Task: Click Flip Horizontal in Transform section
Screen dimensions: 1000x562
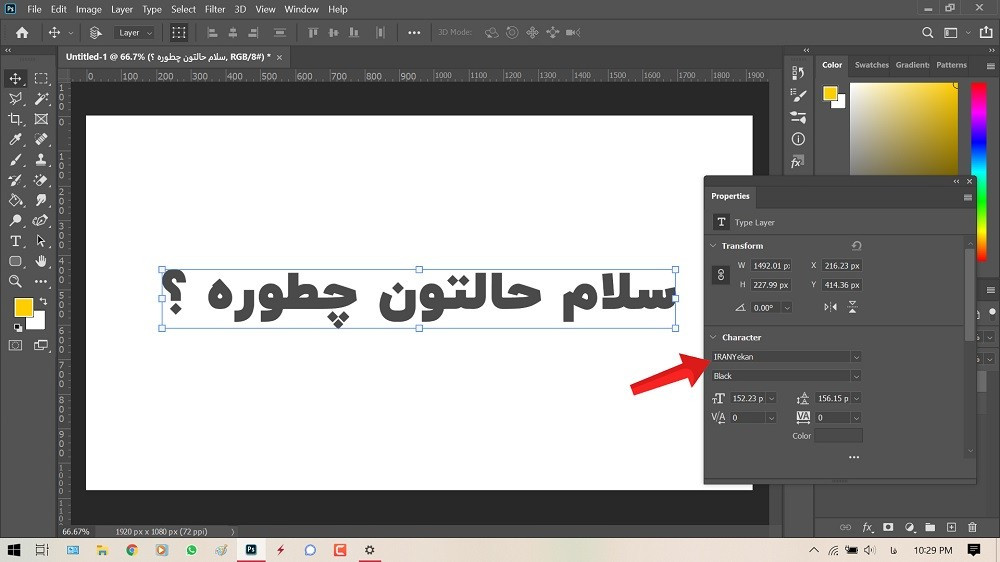Action: pyautogui.click(x=830, y=307)
